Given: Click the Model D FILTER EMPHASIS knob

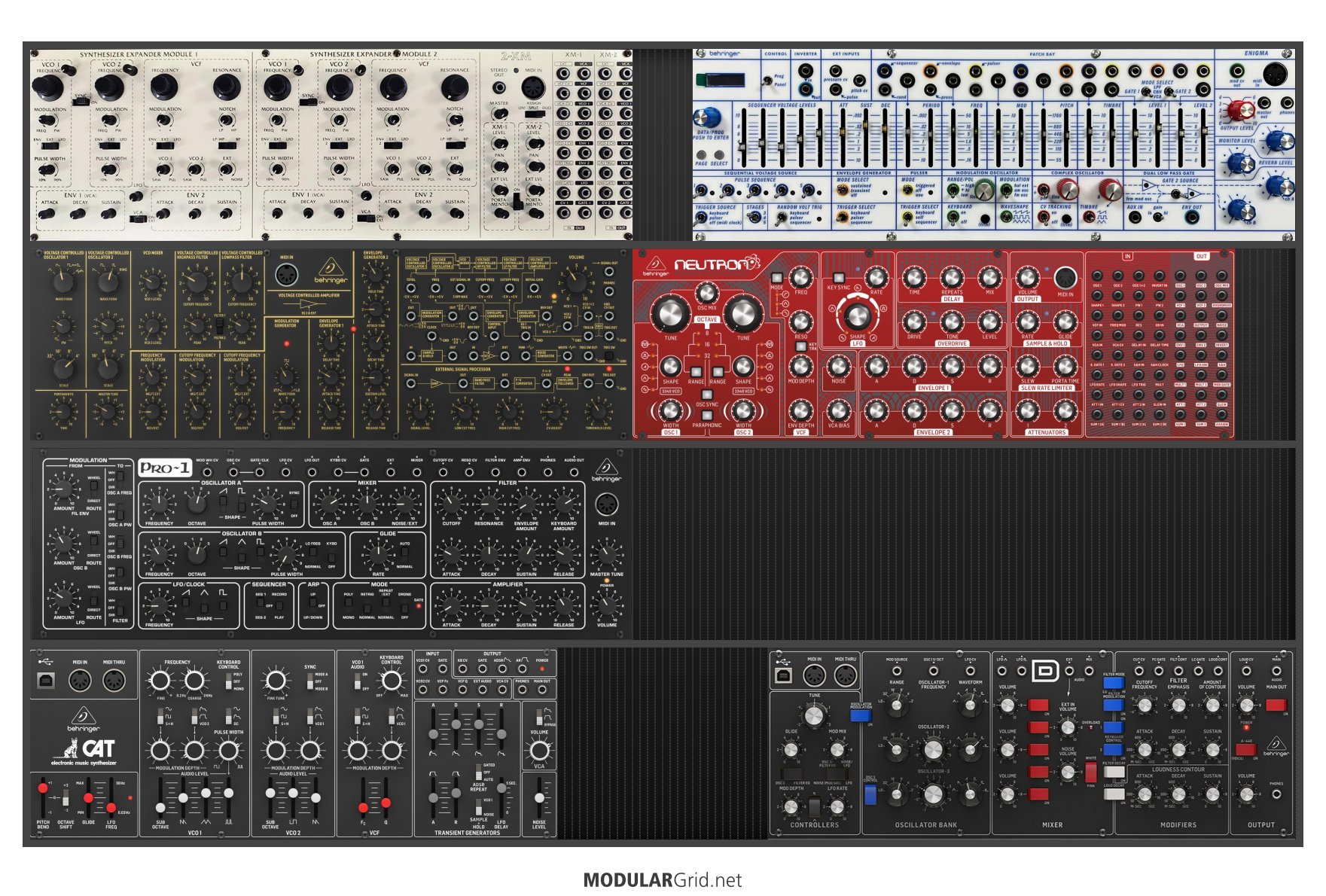Looking at the screenshot, I should click(1178, 706).
